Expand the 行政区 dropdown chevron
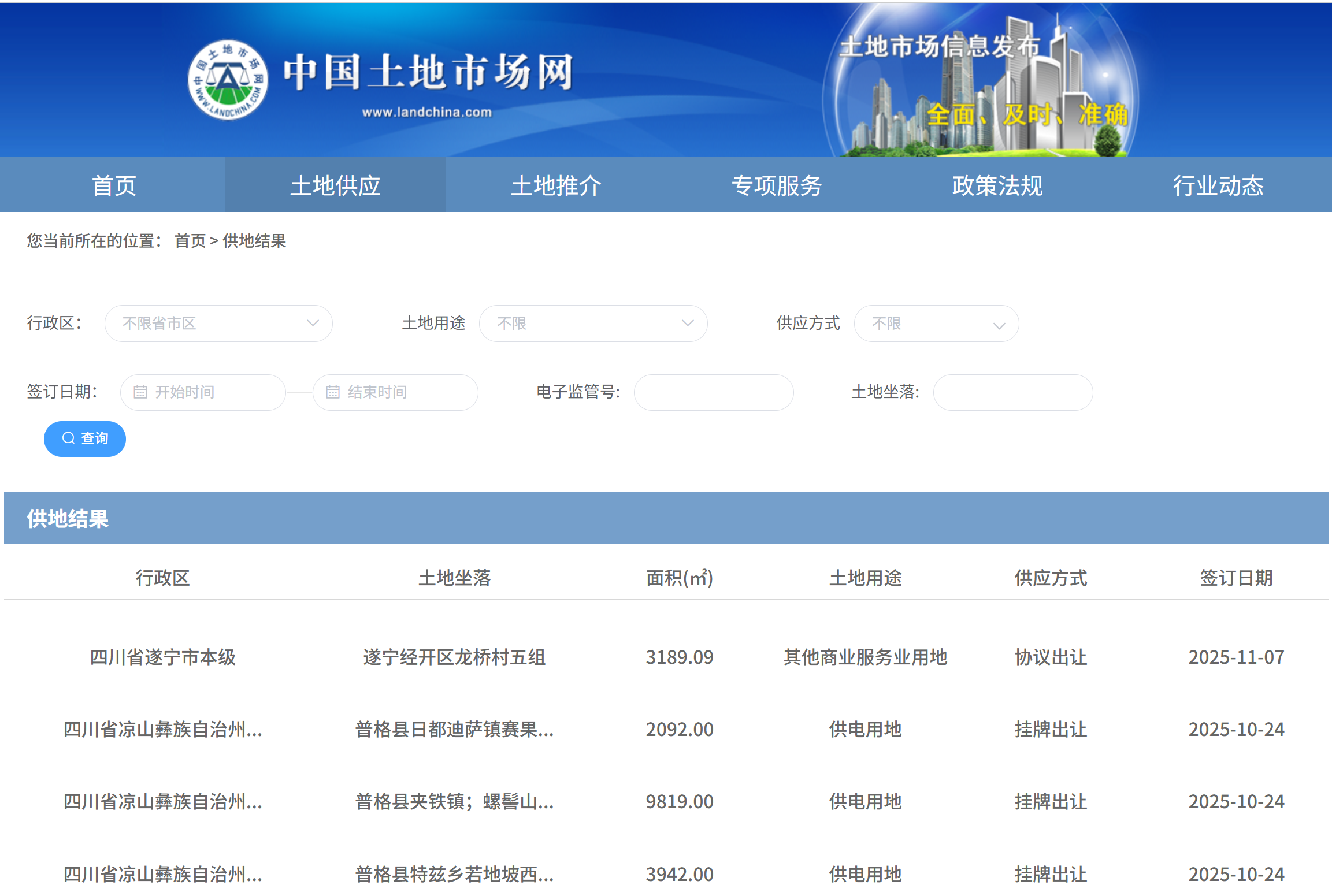The image size is (1332, 896). 313,323
